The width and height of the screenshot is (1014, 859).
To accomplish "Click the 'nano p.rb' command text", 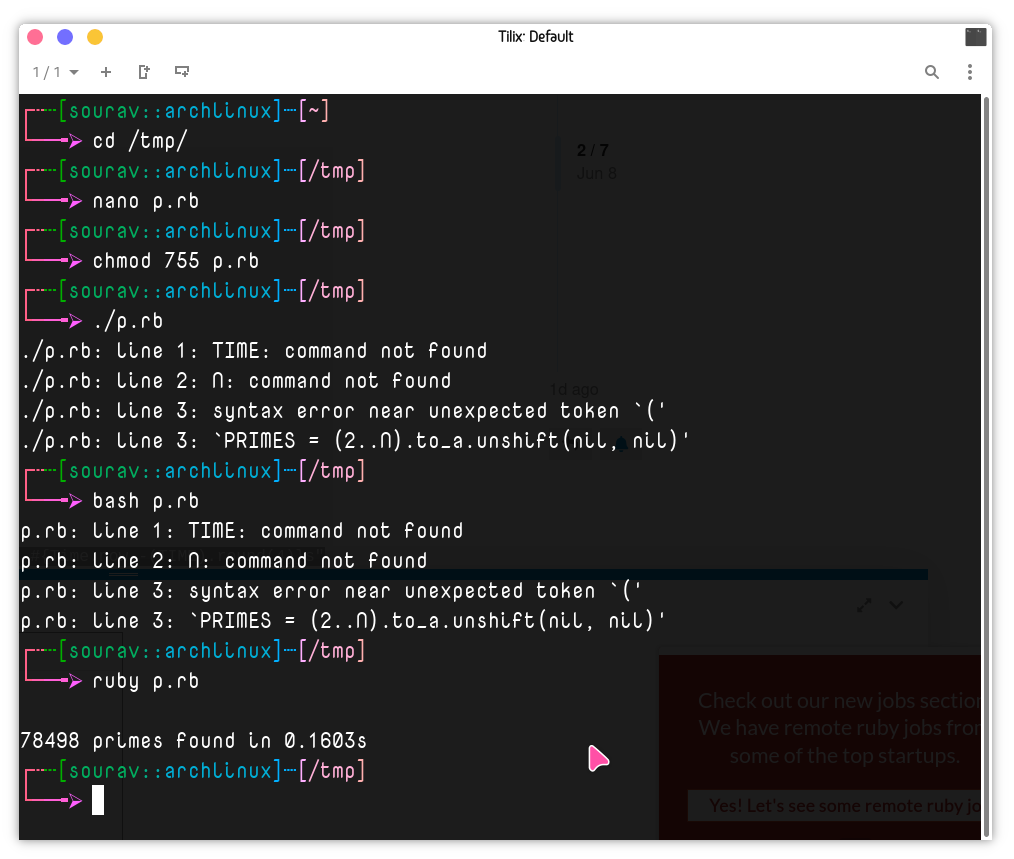I will (x=146, y=201).
